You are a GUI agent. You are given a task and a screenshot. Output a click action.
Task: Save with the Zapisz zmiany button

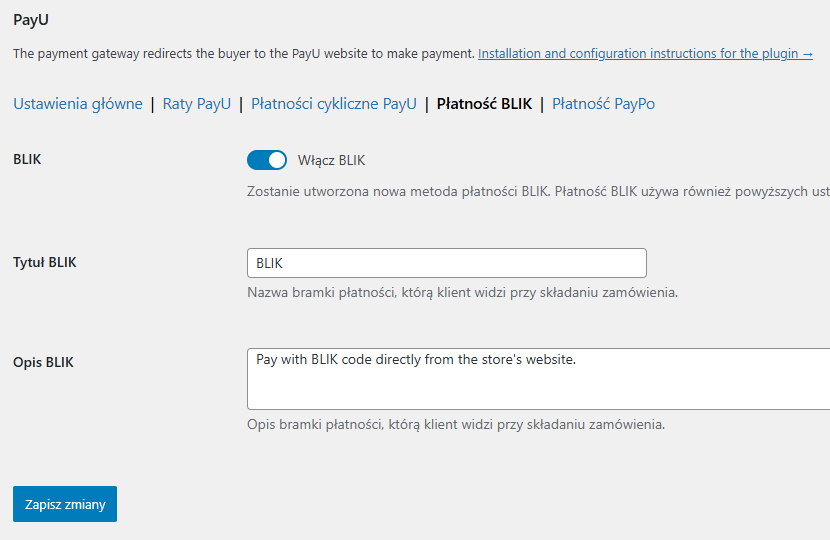pos(65,504)
